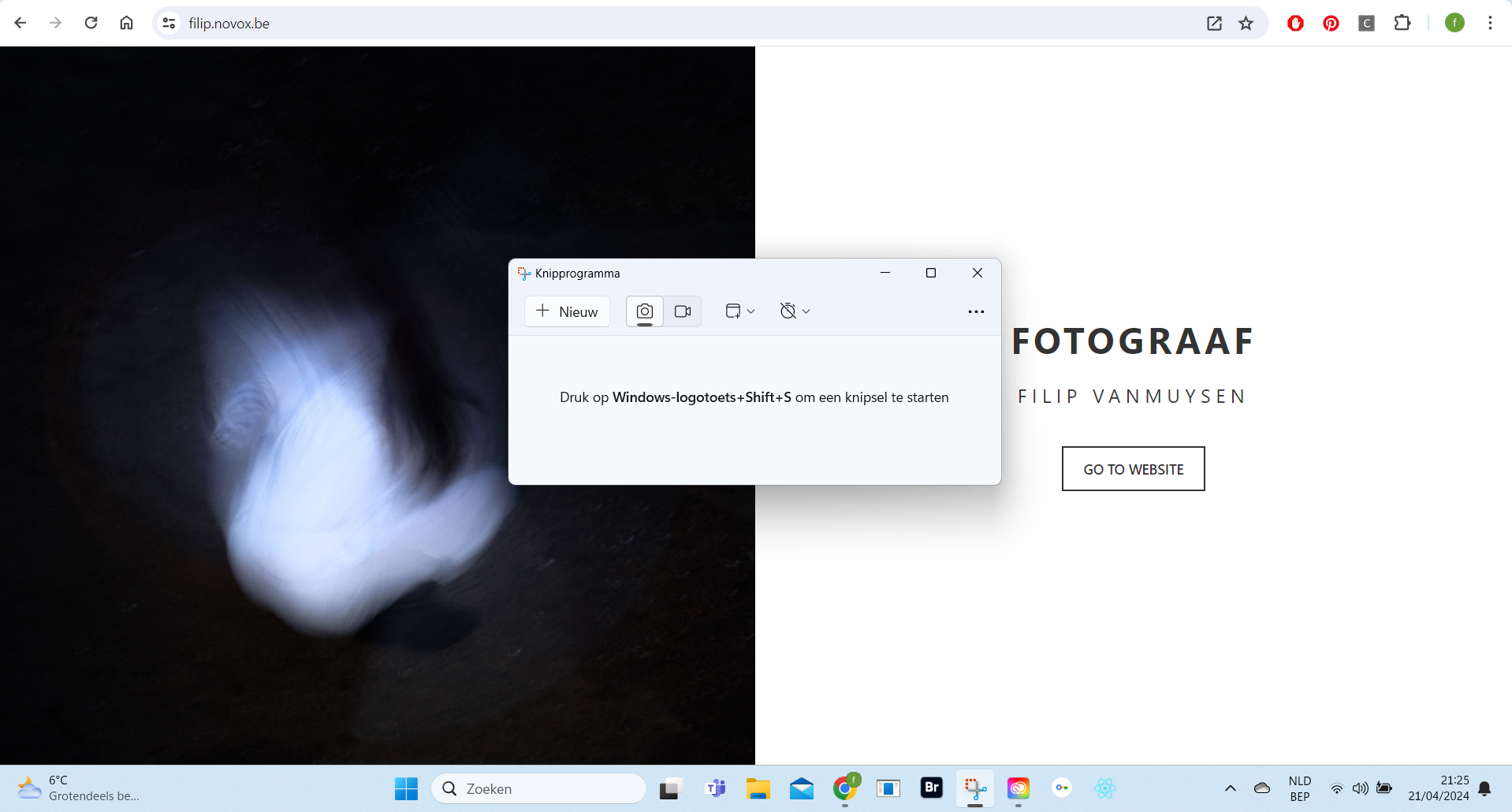This screenshot has width=1512, height=812.
Task: Expand the delay timer dropdown
Action: pos(795,311)
